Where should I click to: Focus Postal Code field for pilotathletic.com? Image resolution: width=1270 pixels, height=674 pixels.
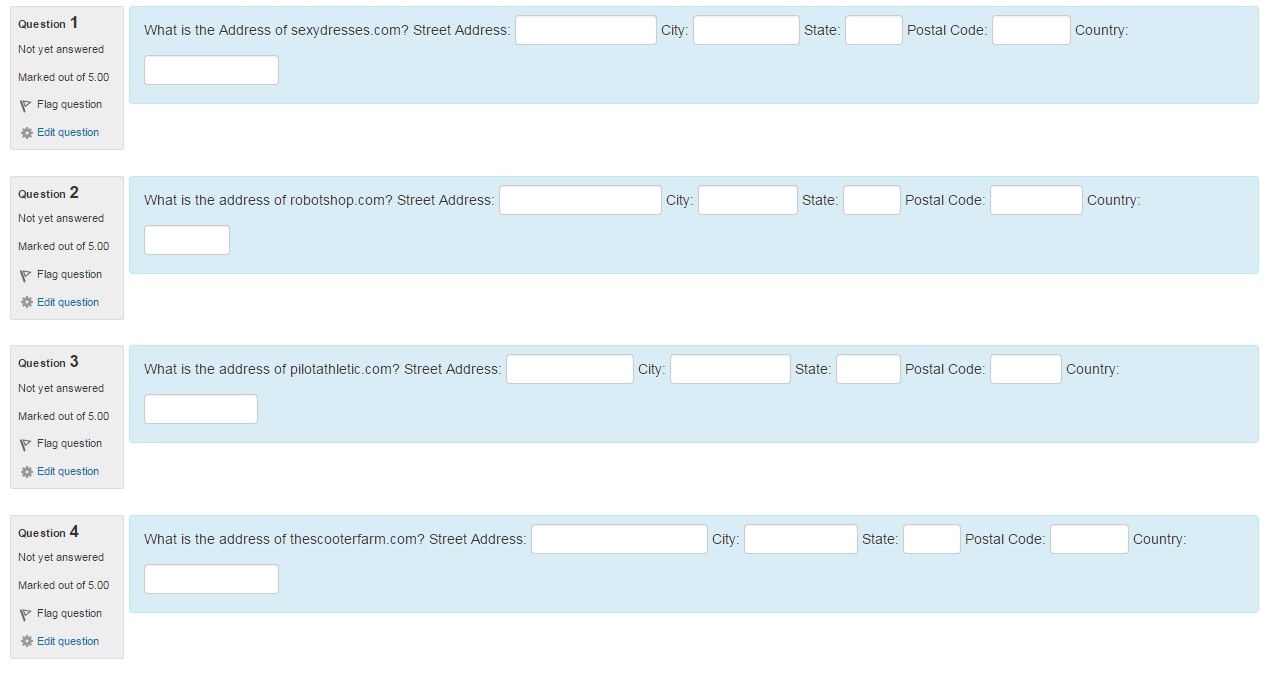click(1026, 369)
